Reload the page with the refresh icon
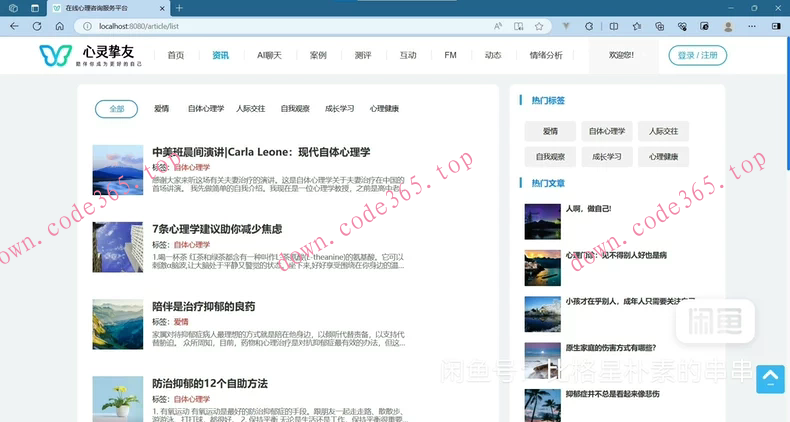Viewport: 790px width, 422px height. click(37, 26)
